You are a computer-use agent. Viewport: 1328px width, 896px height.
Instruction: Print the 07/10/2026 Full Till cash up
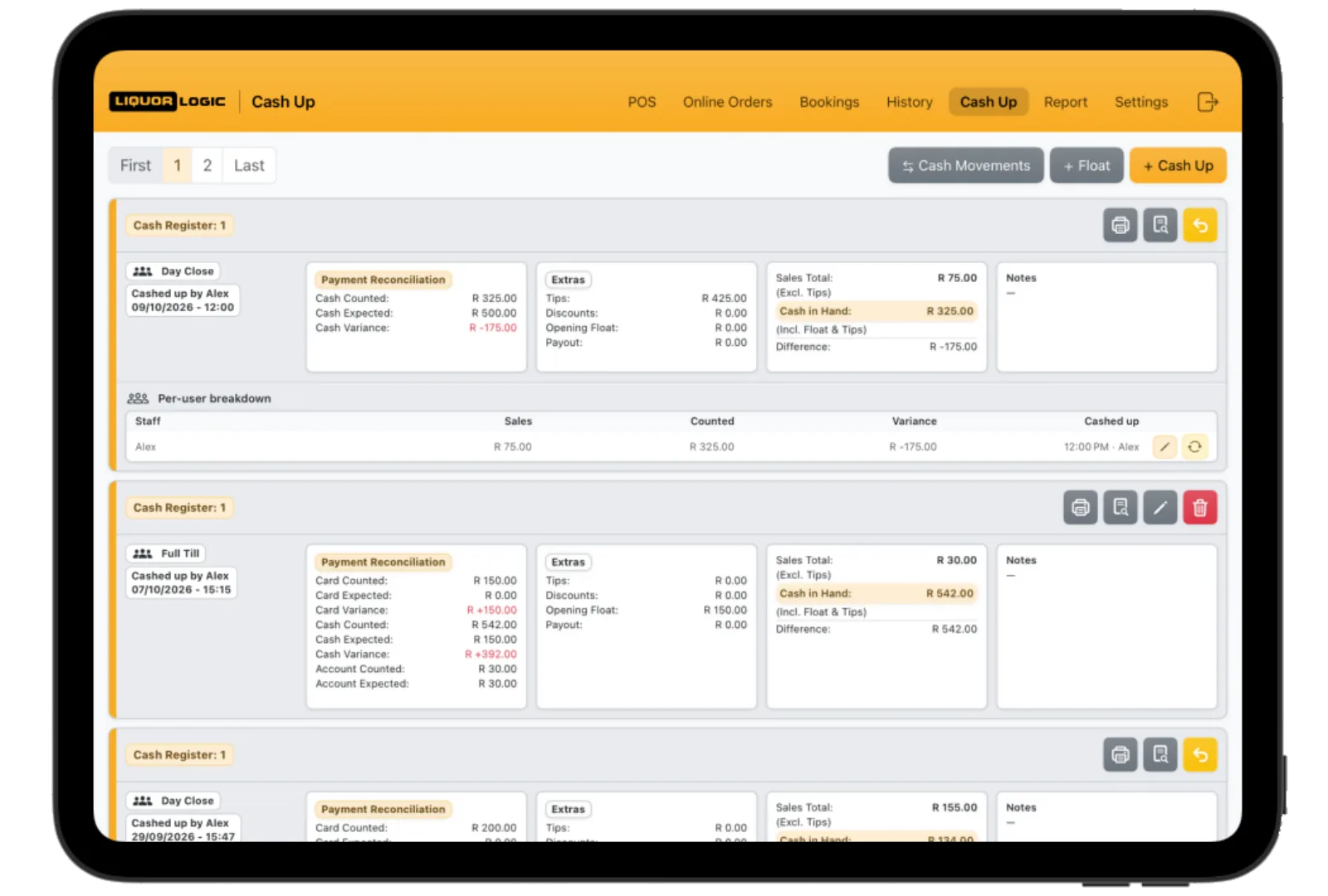pyautogui.click(x=1081, y=507)
